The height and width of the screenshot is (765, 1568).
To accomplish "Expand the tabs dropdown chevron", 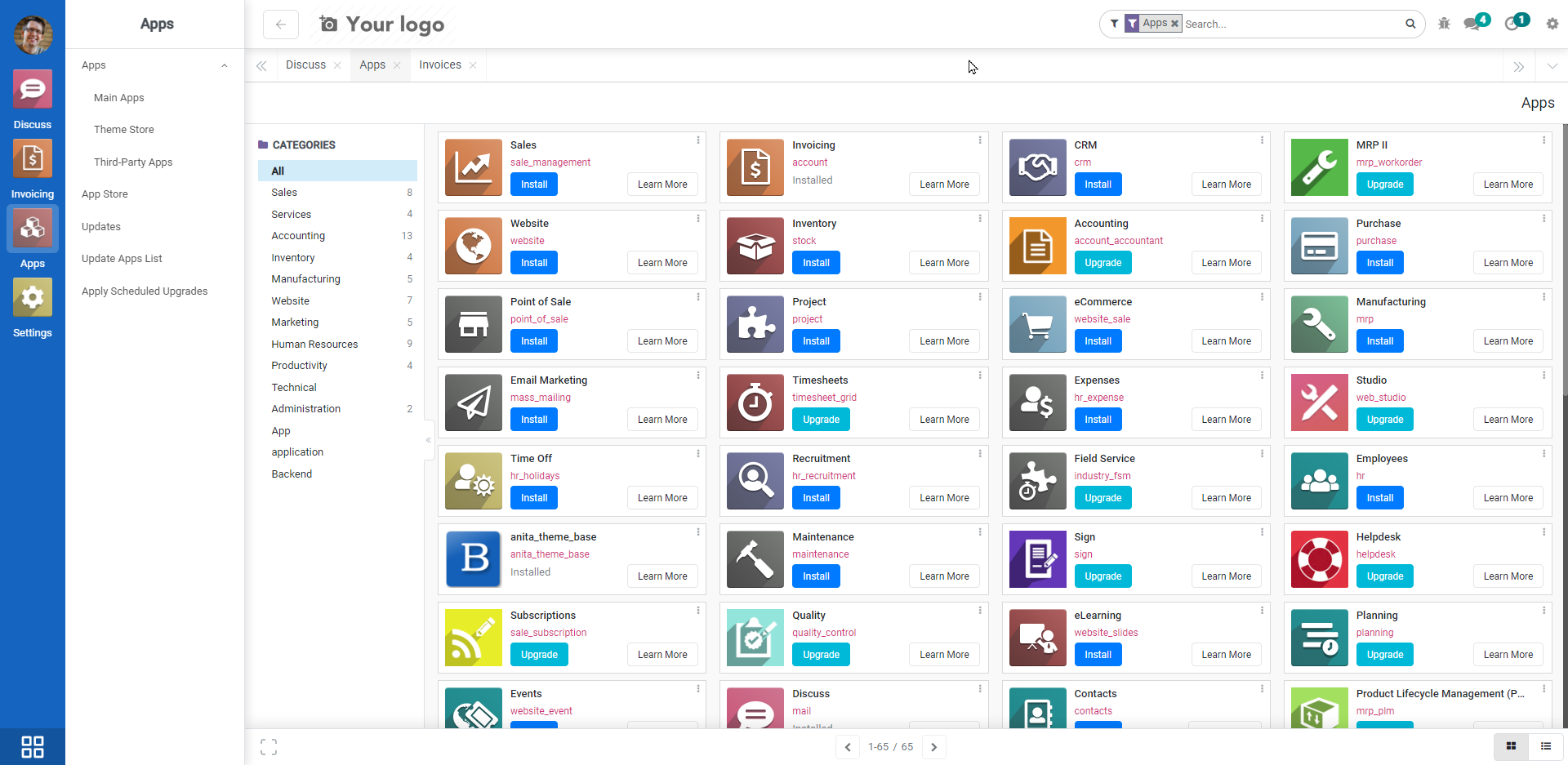I will click(x=1552, y=66).
